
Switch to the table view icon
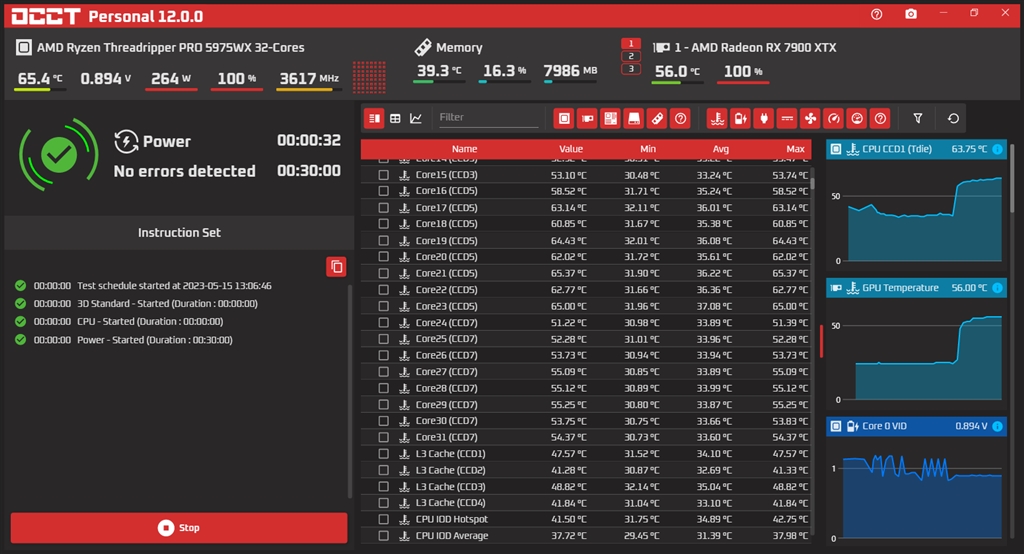tap(395, 118)
